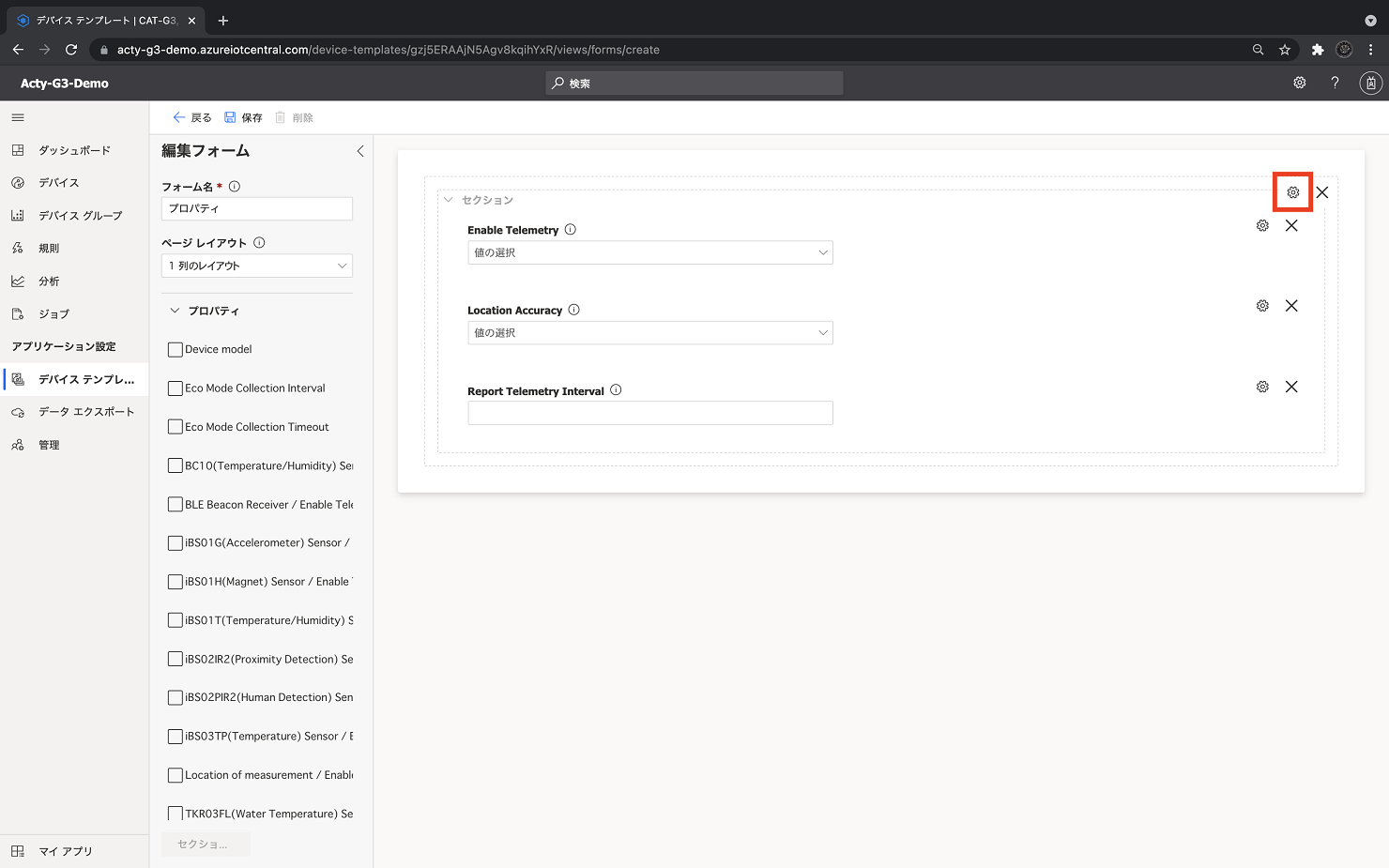1389x868 pixels.
Task: Open Enable Telemetry value dropdown
Action: pyautogui.click(x=650, y=252)
